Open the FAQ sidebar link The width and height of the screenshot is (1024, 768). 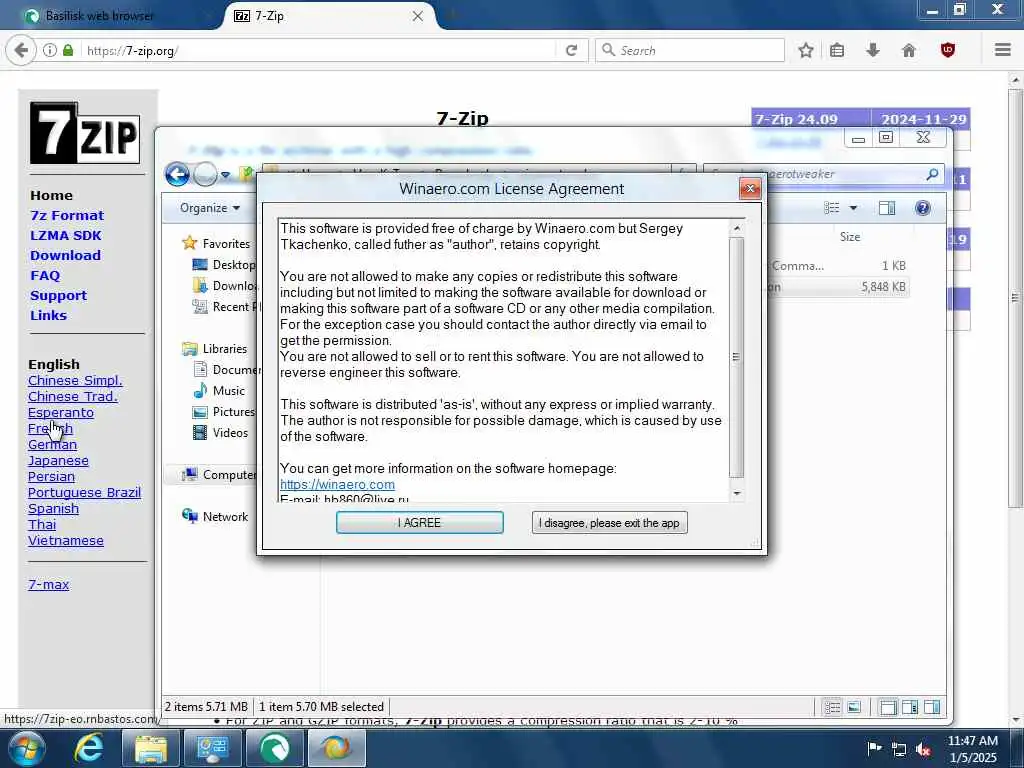[x=45, y=276]
